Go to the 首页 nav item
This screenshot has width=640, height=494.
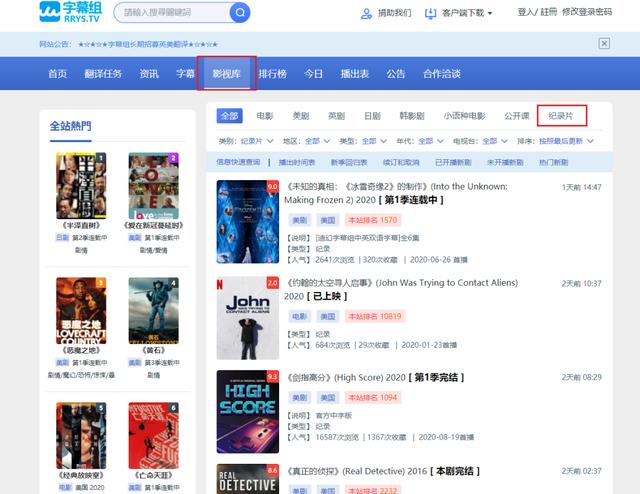57,74
